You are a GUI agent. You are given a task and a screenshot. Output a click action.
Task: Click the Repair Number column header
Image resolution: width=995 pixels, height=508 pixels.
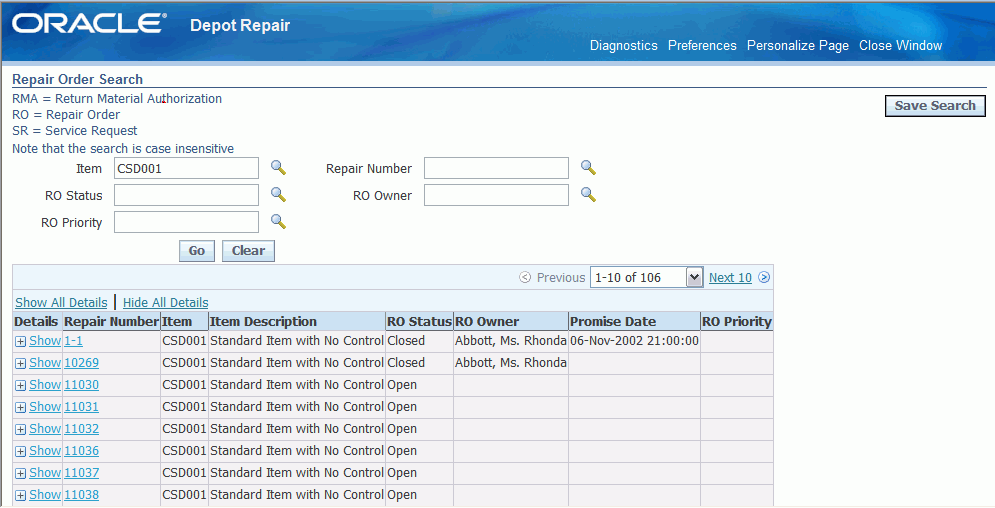[111, 322]
